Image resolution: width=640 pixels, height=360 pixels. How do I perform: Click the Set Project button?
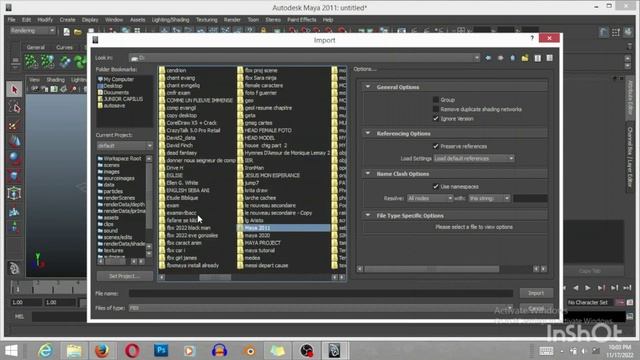coord(124,276)
